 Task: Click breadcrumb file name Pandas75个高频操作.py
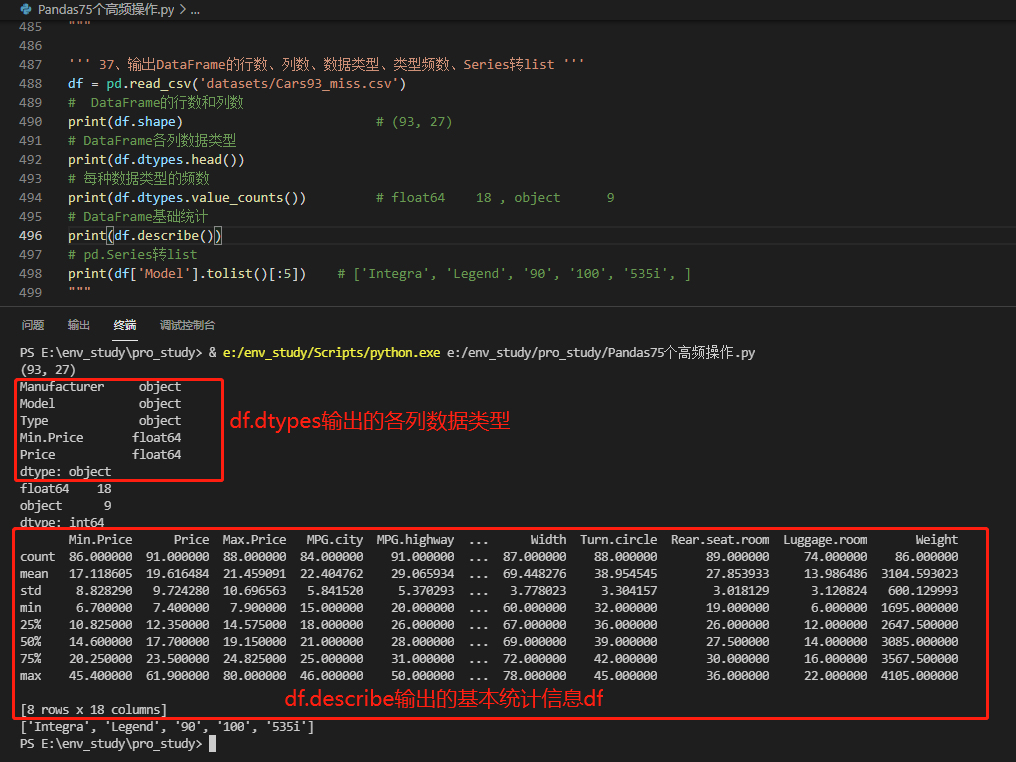pos(106,10)
